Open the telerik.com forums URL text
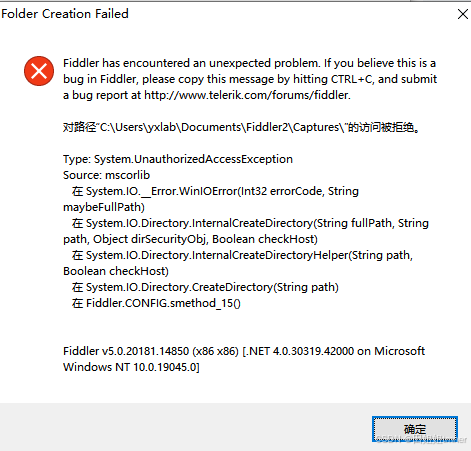 (247, 95)
